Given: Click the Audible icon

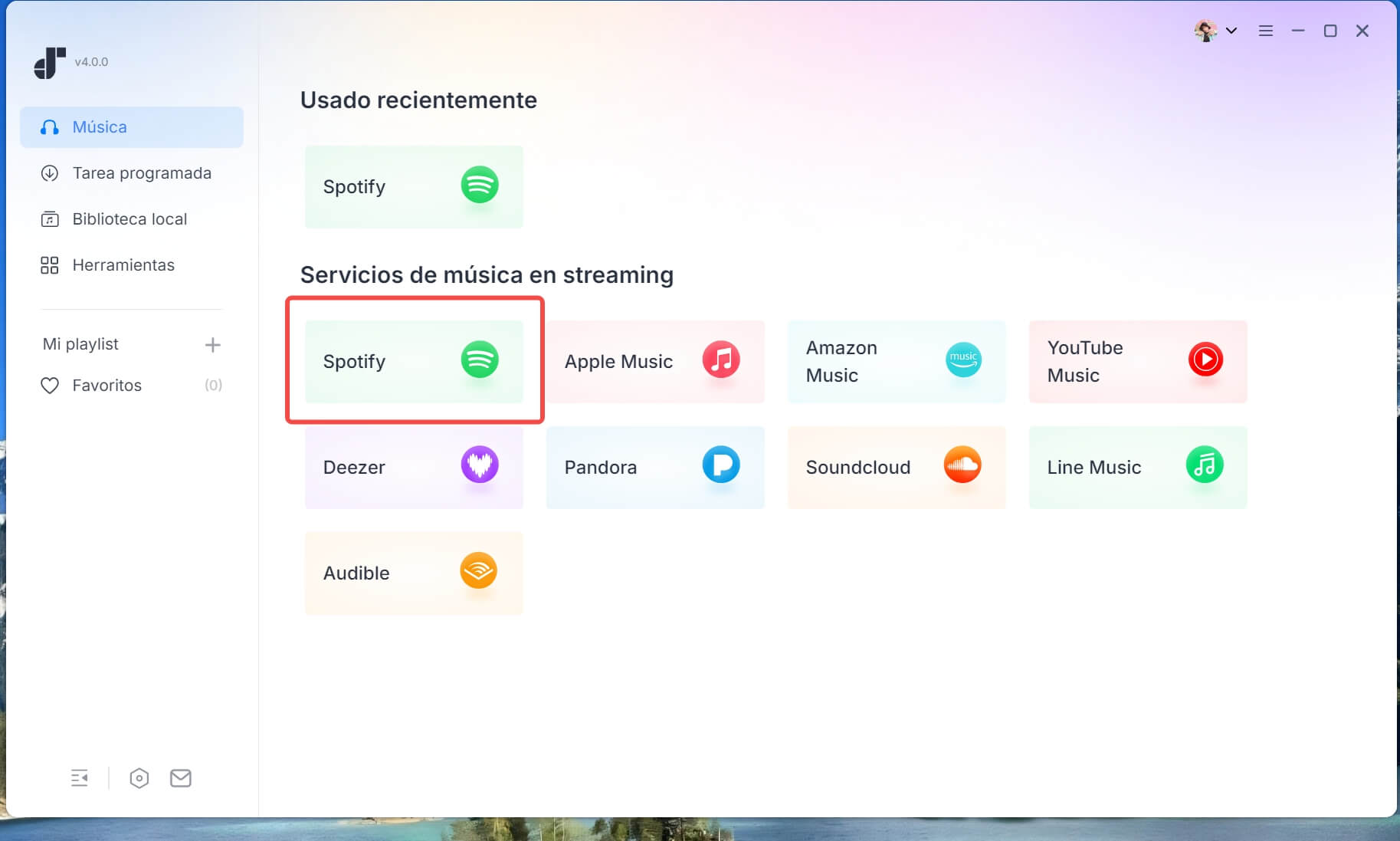Looking at the screenshot, I should coord(478,570).
